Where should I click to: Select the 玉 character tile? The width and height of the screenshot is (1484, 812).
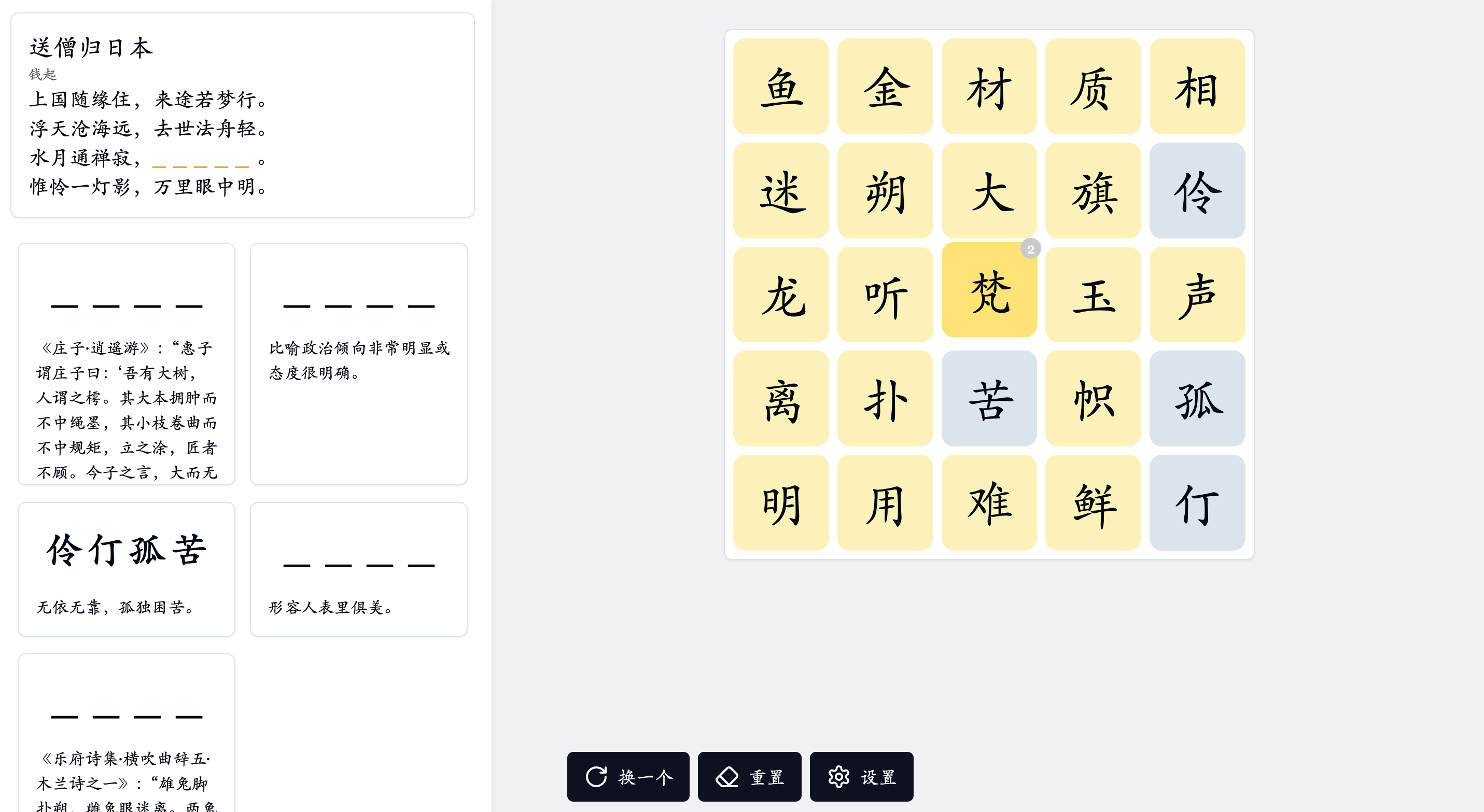point(1093,295)
